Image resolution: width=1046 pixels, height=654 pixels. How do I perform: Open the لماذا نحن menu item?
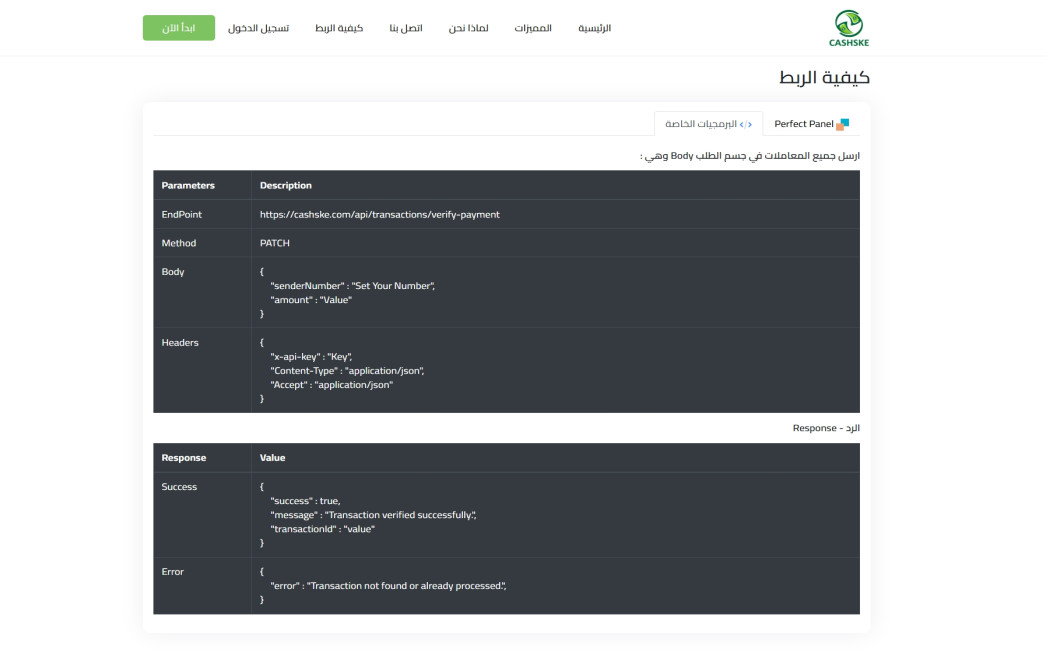click(x=468, y=28)
